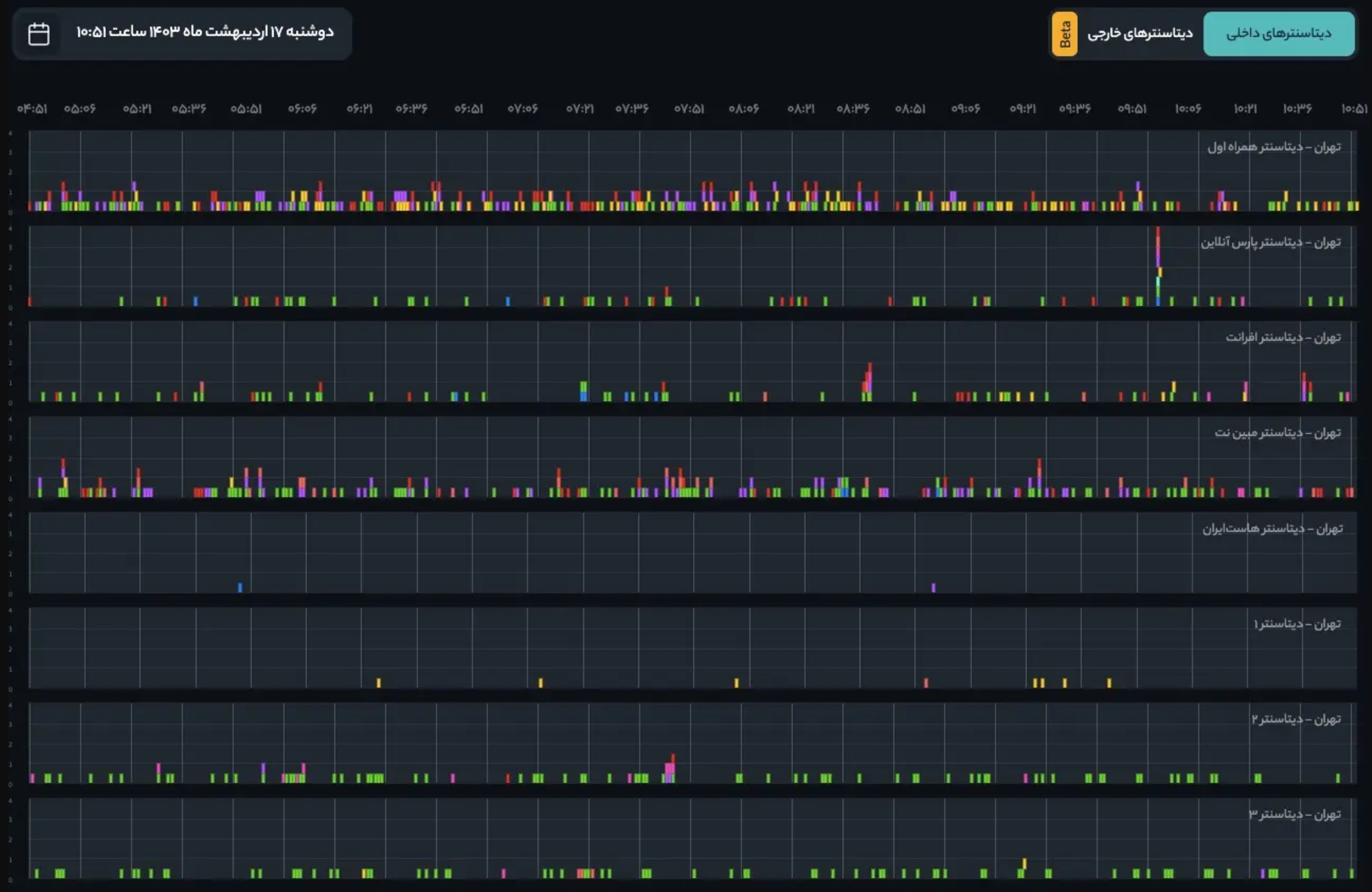Viewport: 1372px width, 892px height.
Task: Click the تهران - دیتاسنتر همراه اول chart title
Action: point(1274,147)
